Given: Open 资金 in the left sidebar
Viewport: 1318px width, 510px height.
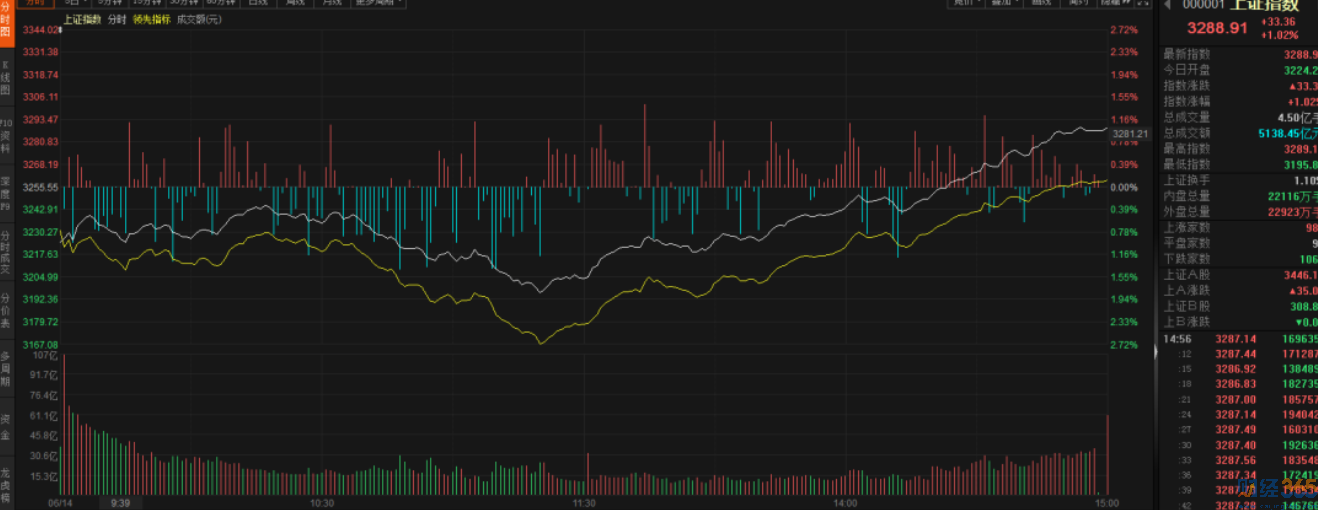Looking at the screenshot, I should coord(6,428).
